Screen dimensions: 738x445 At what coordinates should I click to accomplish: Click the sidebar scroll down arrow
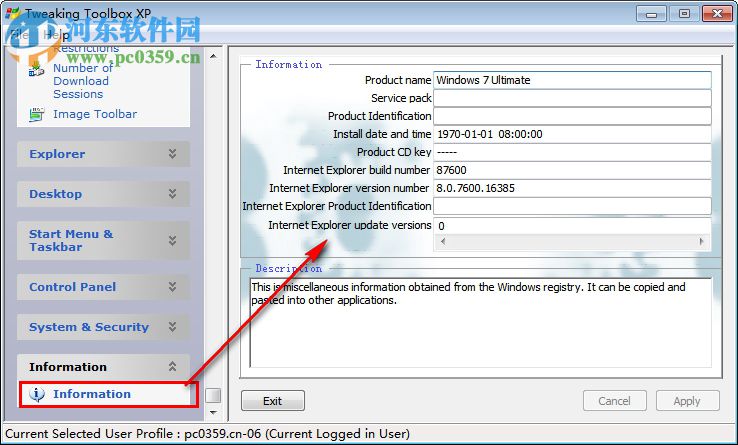click(x=213, y=413)
